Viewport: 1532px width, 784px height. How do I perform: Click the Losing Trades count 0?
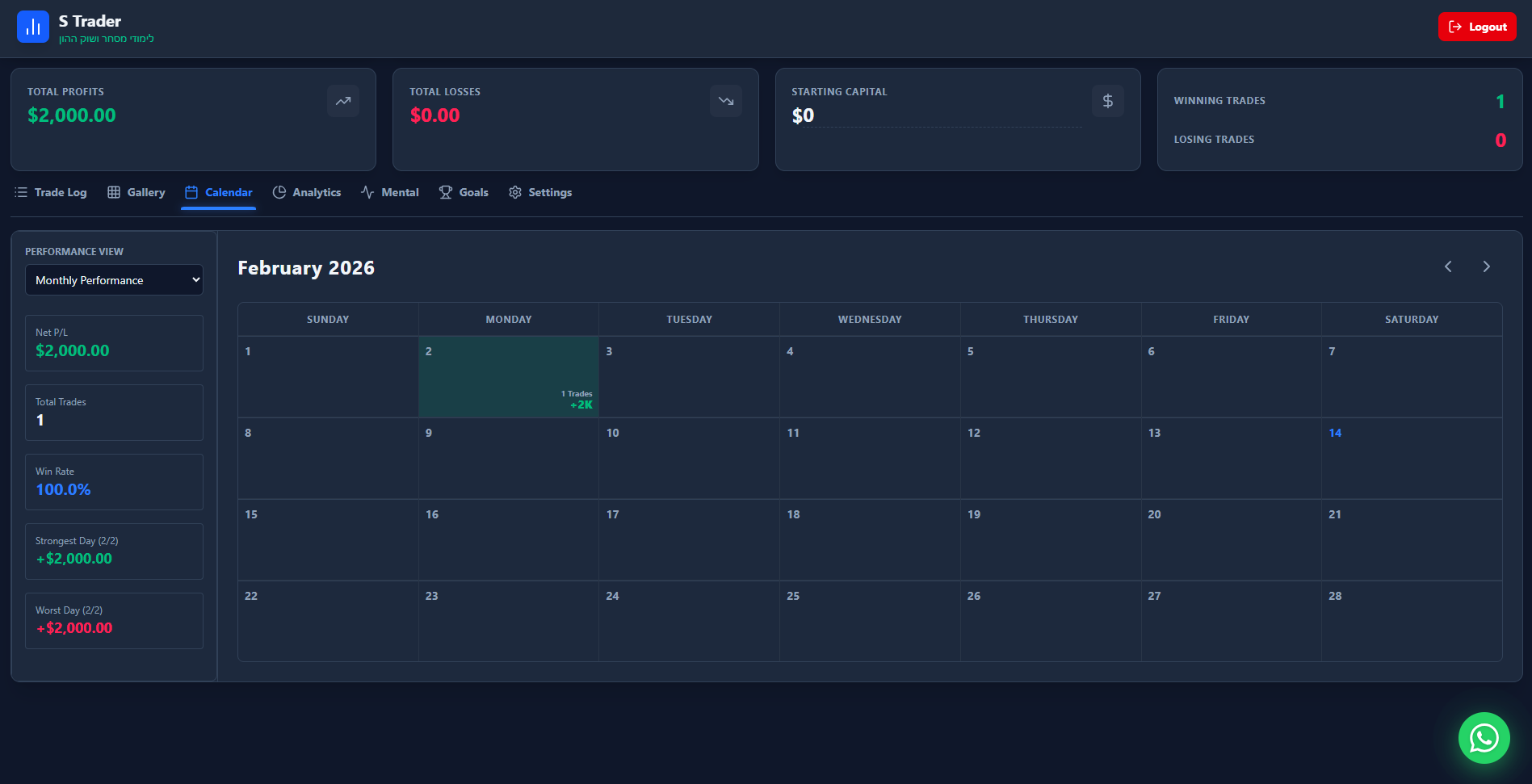pyautogui.click(x=1500, y=140)
